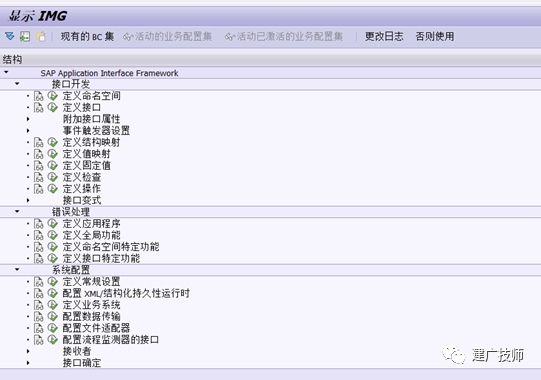Open documentation icon for 定义命名空间
541x380 pixels.
(x=39, y=96)
